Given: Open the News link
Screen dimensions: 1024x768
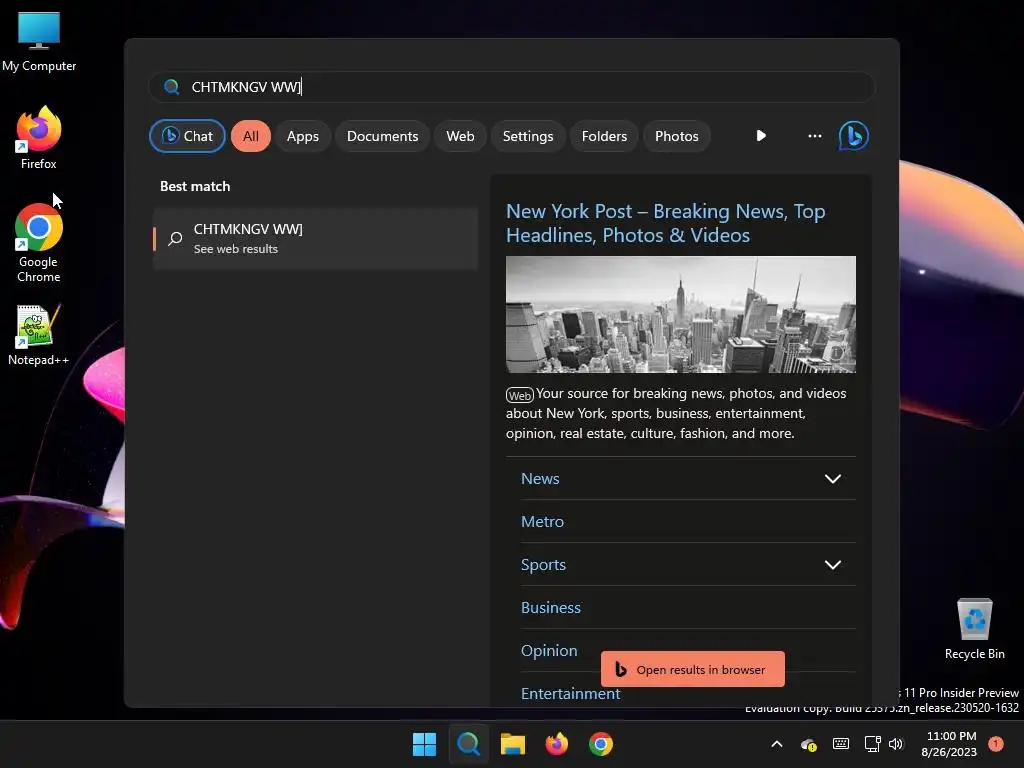Looking at the screenshot, I should coord(540,479).
